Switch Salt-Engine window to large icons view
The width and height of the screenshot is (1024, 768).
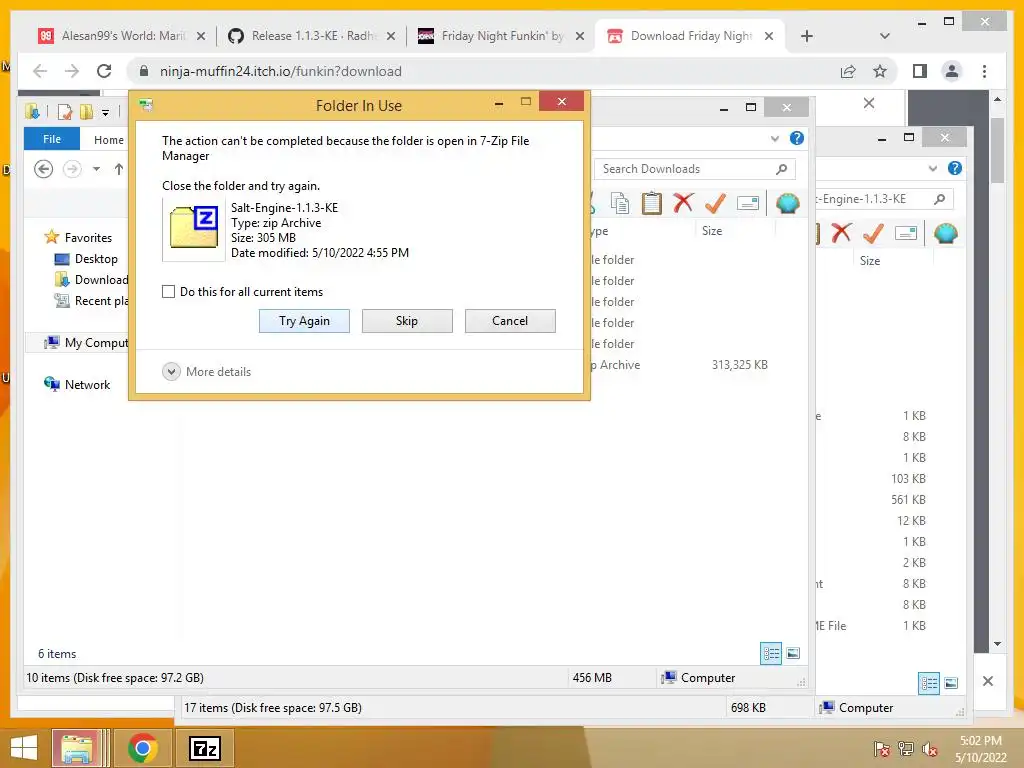pyautogui.click(x=951, y=683)
